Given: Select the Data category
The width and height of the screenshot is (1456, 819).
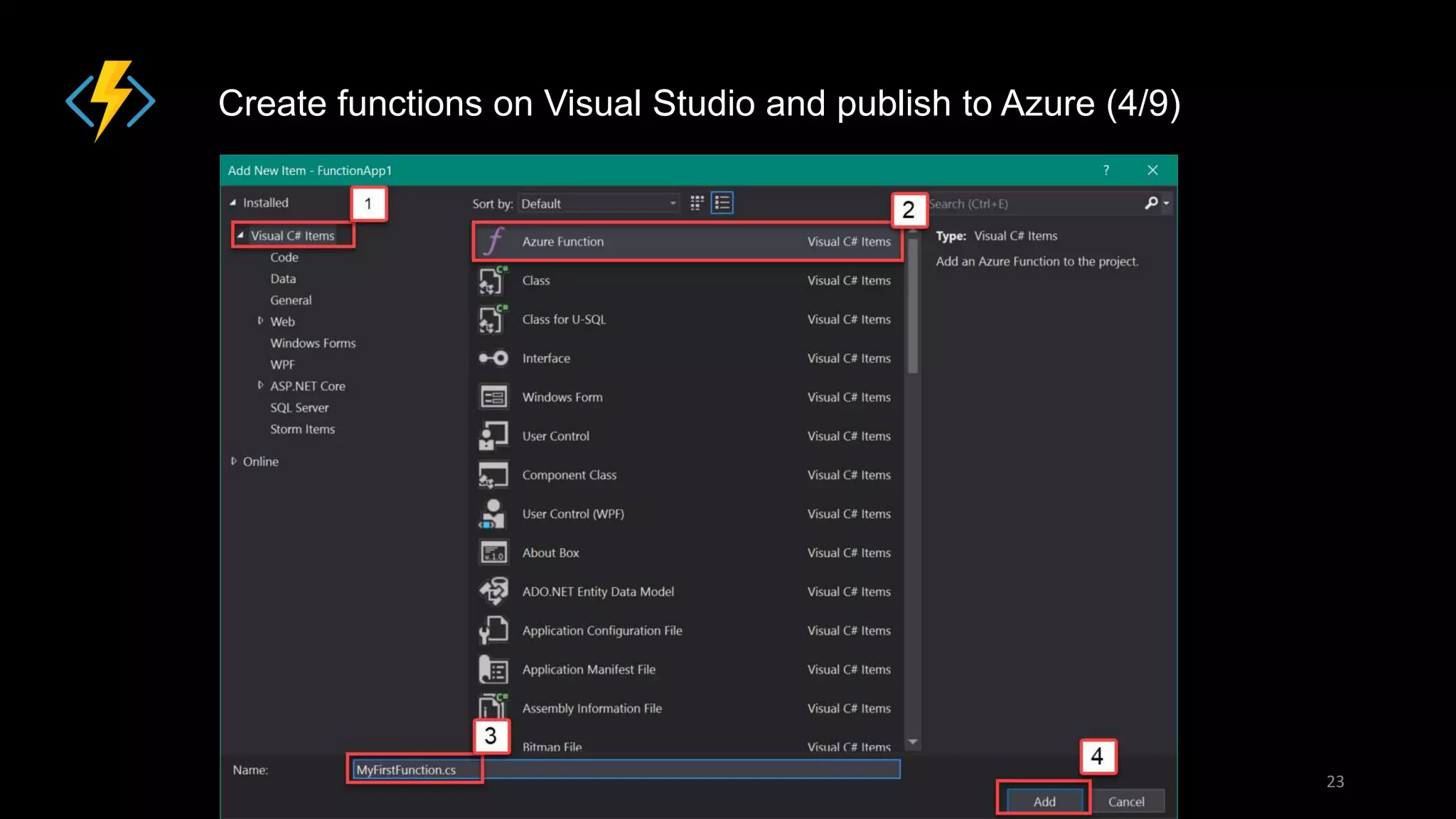Looking at the screenshot, I should (x=283, y=279).
